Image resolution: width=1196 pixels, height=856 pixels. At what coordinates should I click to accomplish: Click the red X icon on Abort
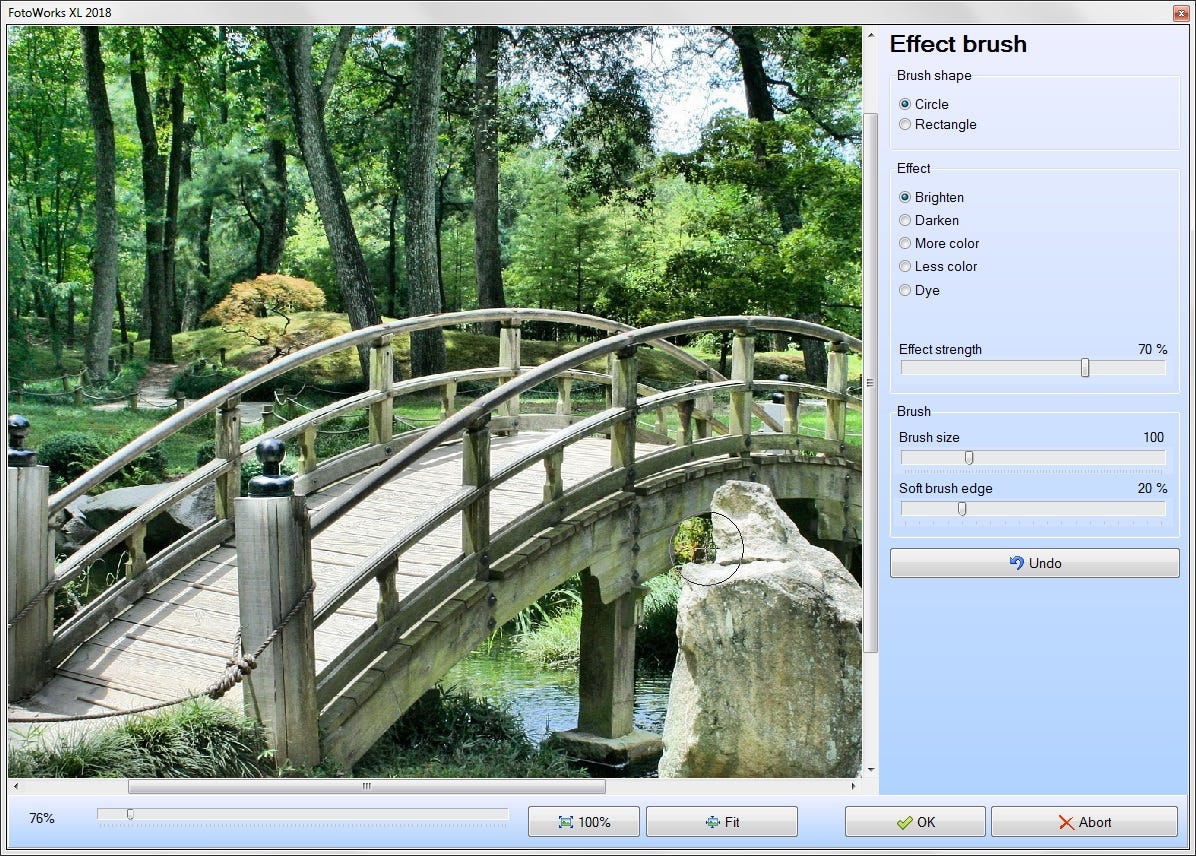1066,822
